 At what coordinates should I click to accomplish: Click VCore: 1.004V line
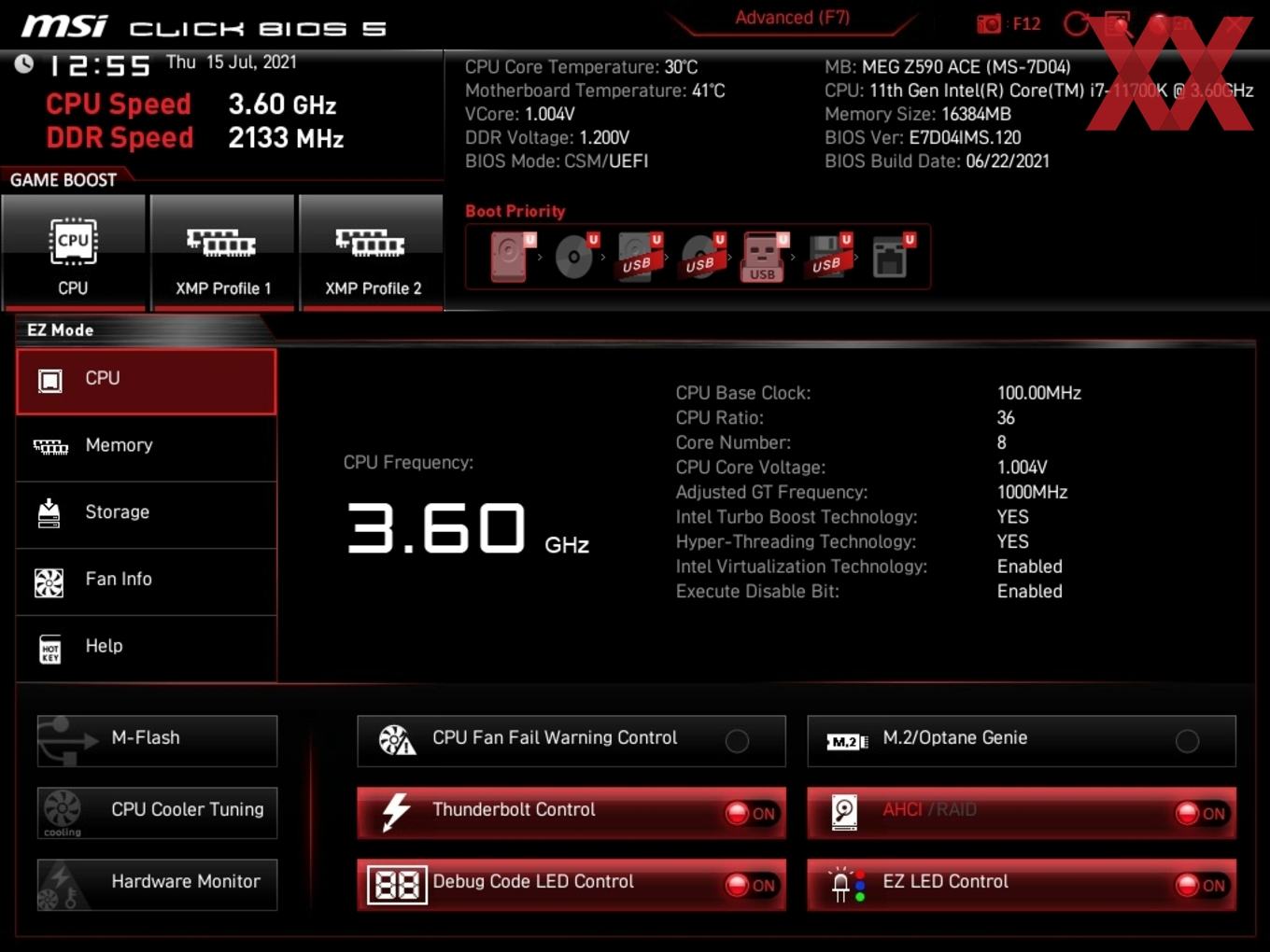point(520,114)
